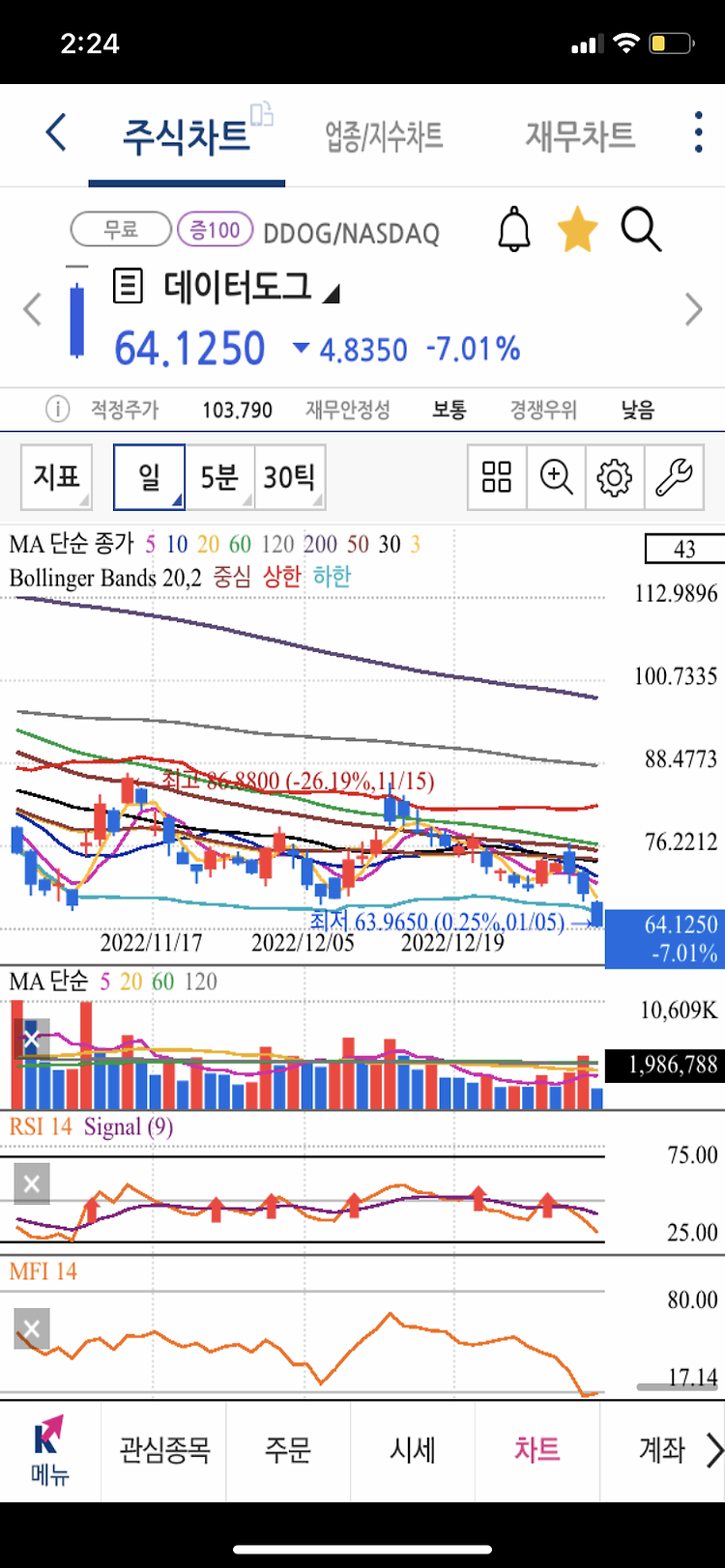Click the Bollinger Bands 20,2 legend
The height and width of the screenshot is (1568, 725).
[x=105, y=578]
